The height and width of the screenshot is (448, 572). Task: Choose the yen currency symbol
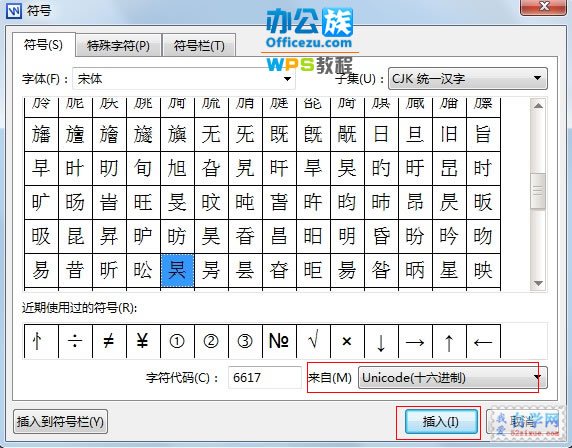point(143,341)
